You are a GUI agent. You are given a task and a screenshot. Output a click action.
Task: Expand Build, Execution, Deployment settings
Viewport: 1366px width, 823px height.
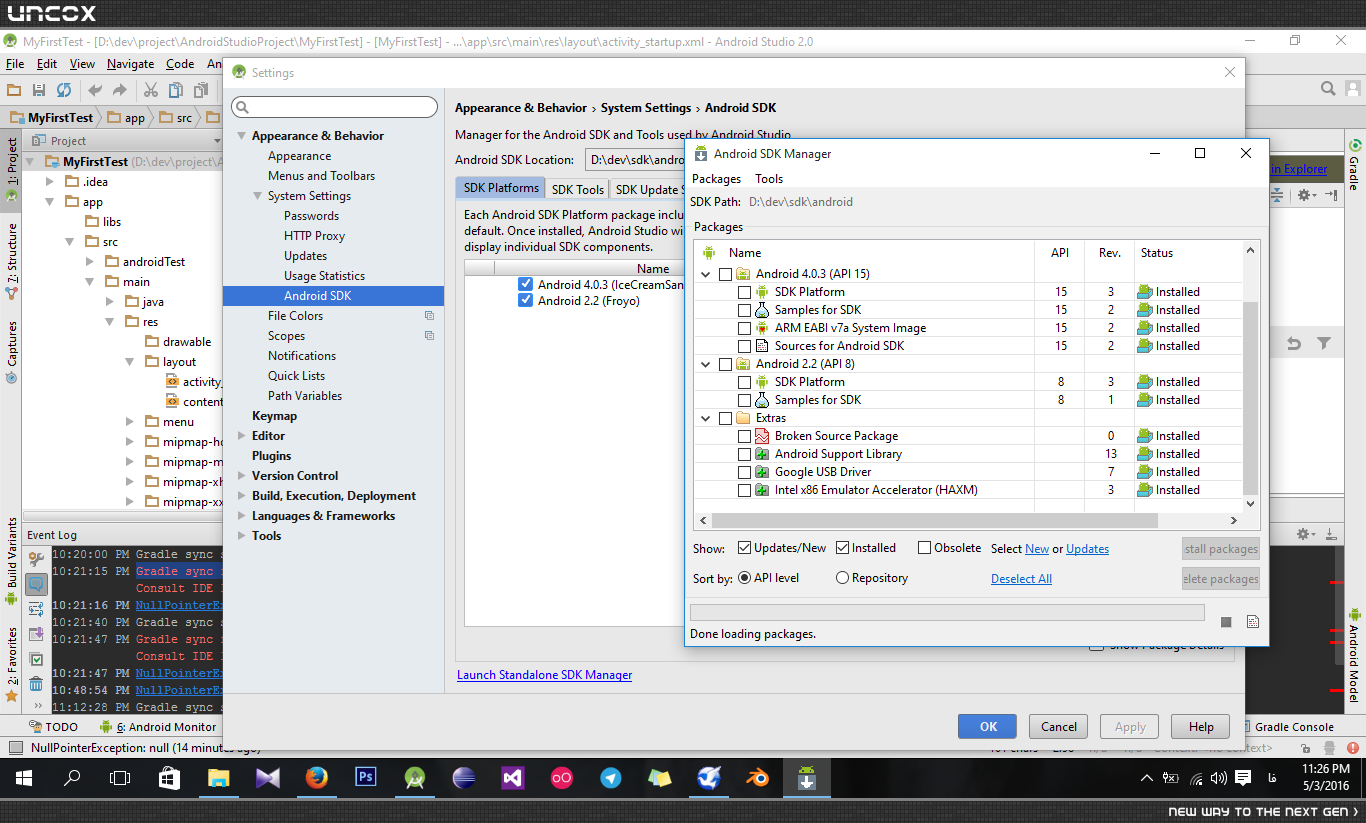(241, 496)
